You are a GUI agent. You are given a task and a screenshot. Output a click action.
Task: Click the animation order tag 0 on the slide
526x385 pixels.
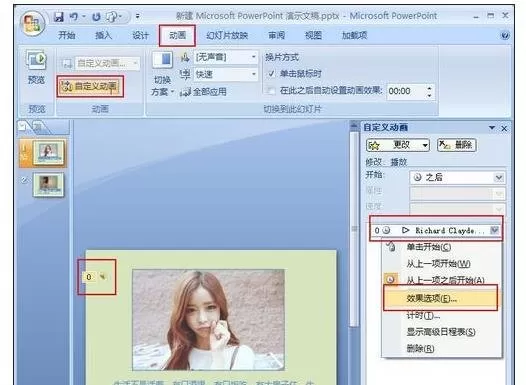tap(89, 277)
